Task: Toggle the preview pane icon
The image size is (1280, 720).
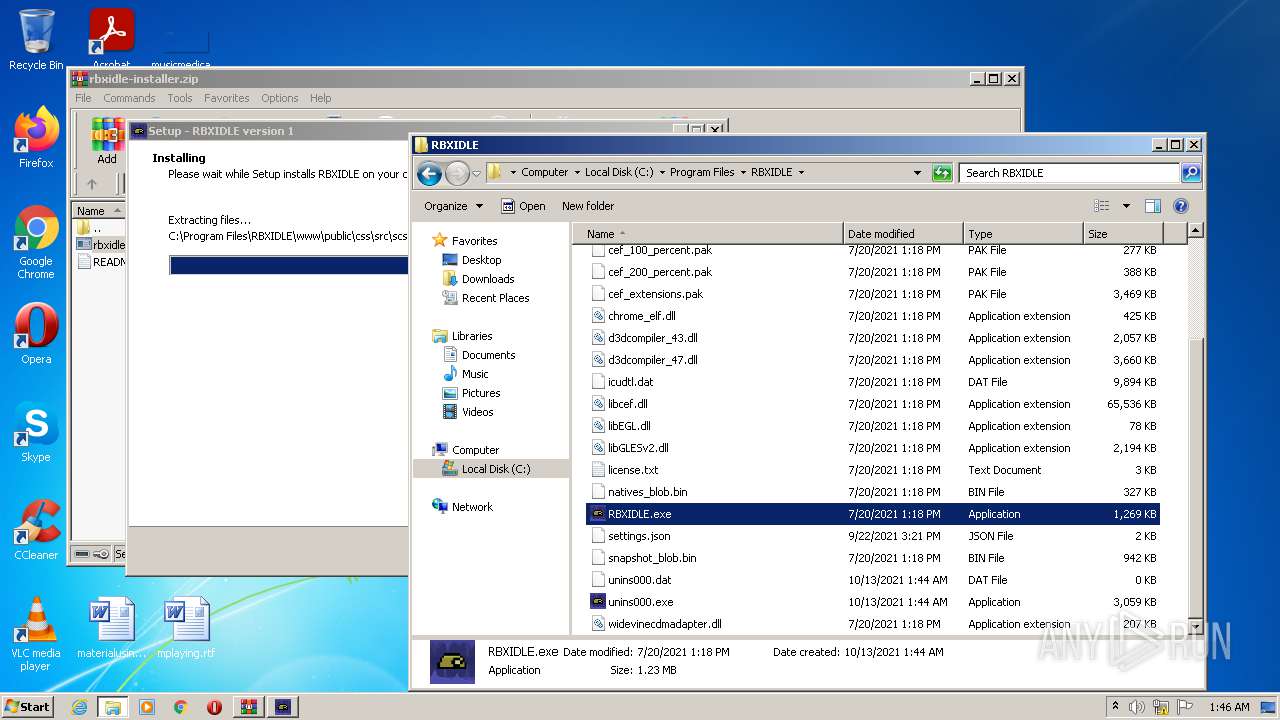Action: click(1152, 206)
